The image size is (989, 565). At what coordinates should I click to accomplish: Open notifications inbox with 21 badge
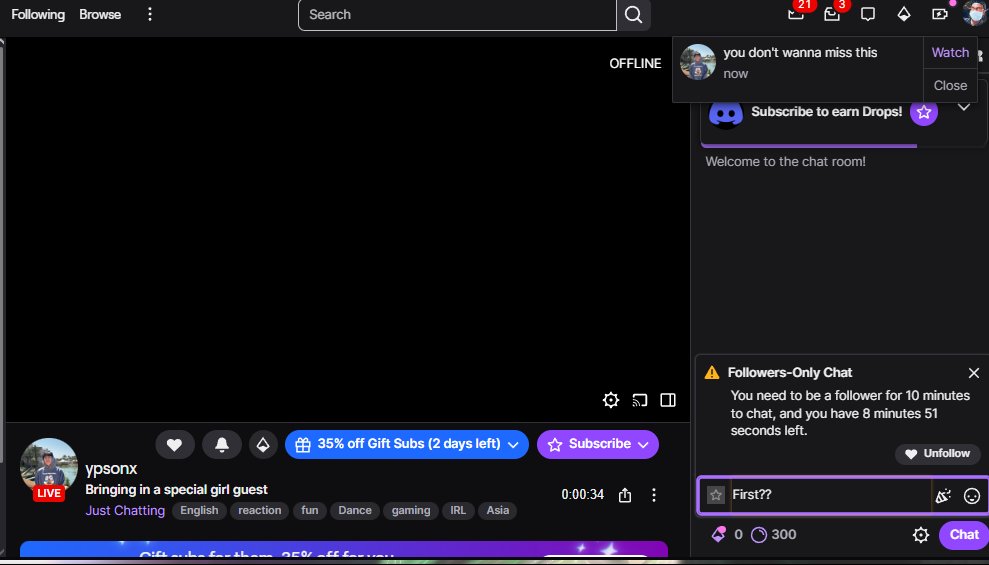pos(797,14)
